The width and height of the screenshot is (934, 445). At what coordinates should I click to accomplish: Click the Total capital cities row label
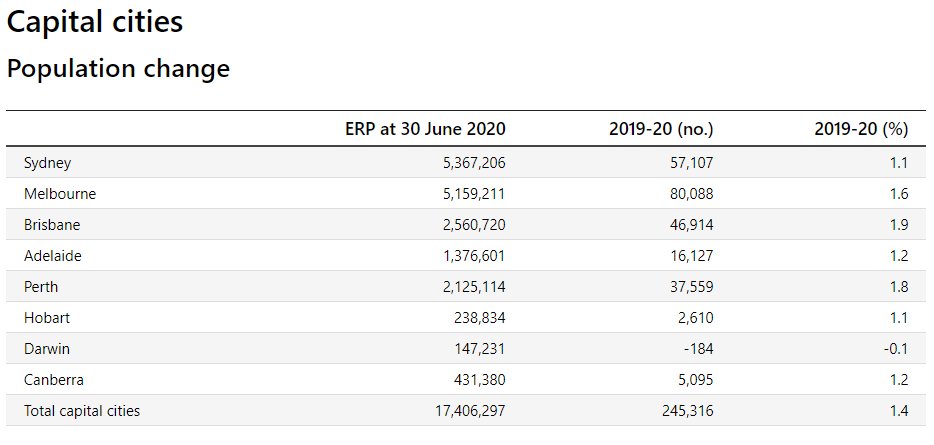[x=82, y=411]
